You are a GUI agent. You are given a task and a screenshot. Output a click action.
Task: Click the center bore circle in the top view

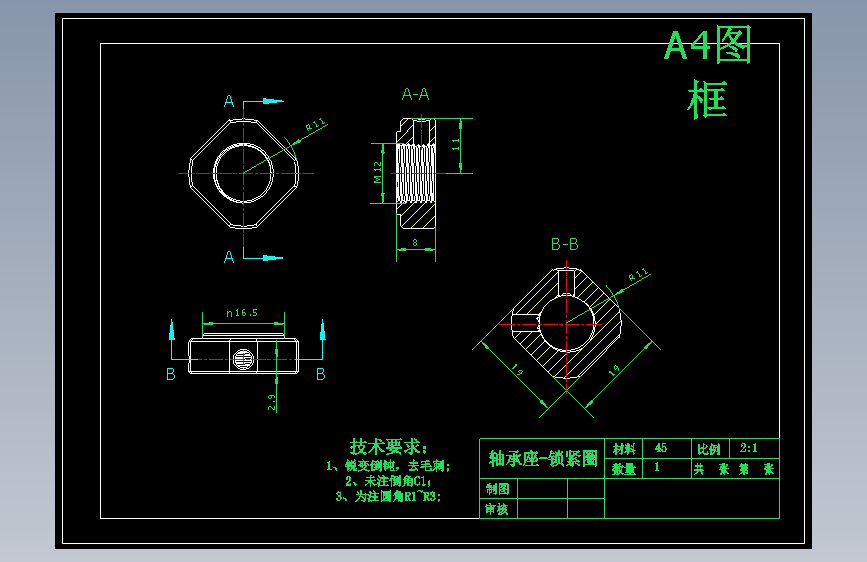click(243, 173)
